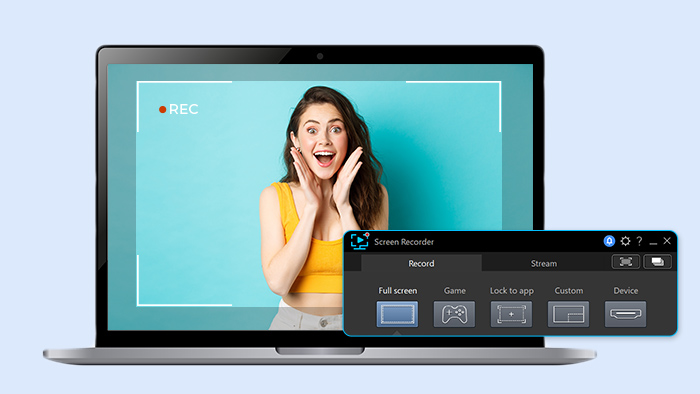Click the "Game" label

point(454,290)
